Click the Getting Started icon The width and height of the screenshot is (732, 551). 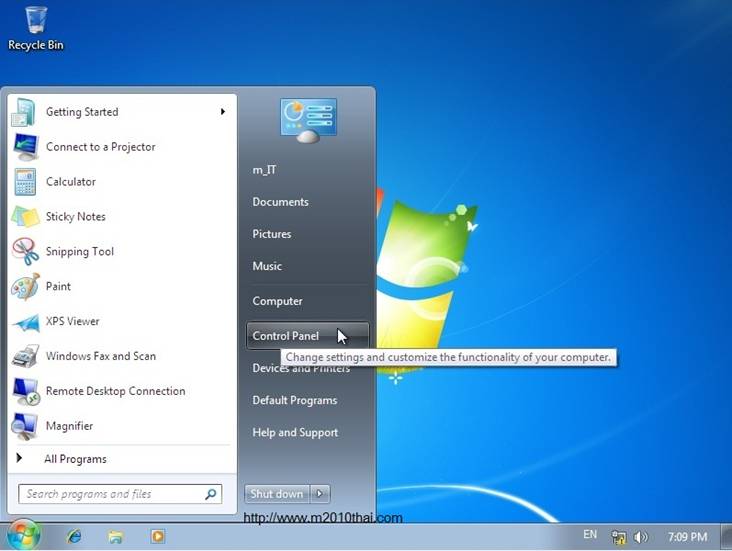point(24,112)
